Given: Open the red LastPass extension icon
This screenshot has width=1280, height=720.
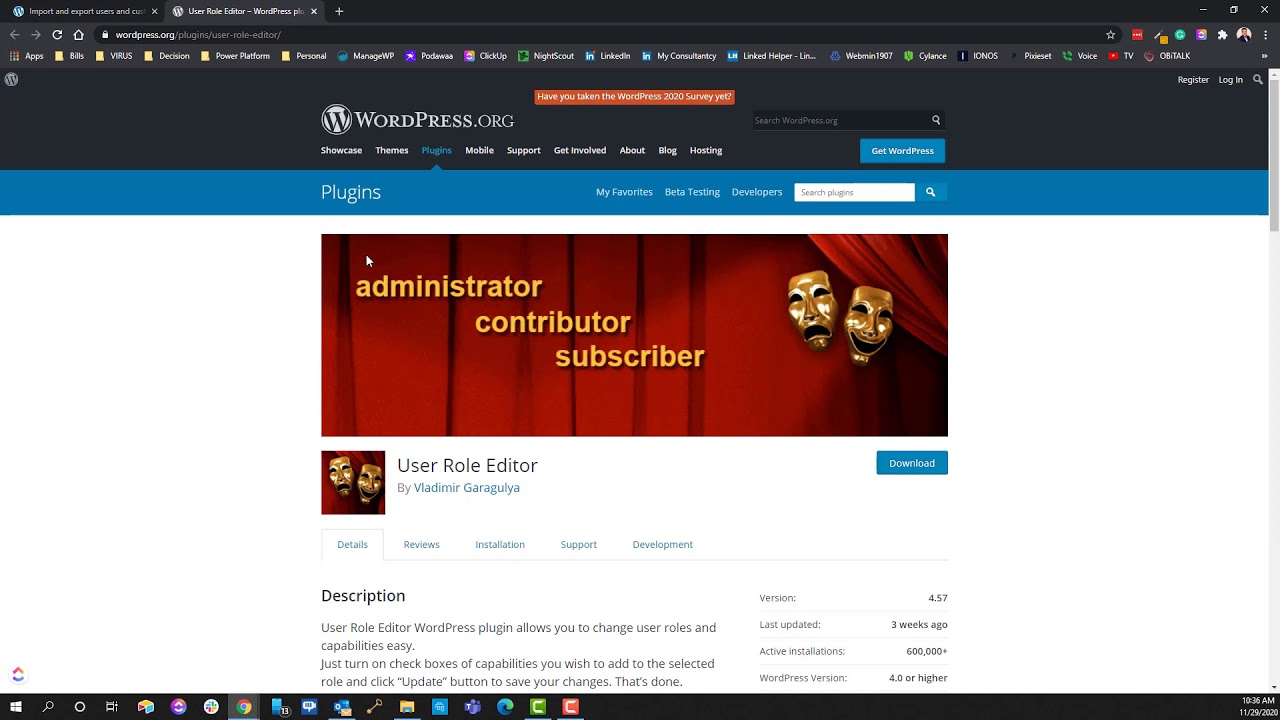Looking at the screenshot, I should point(1137,34).
